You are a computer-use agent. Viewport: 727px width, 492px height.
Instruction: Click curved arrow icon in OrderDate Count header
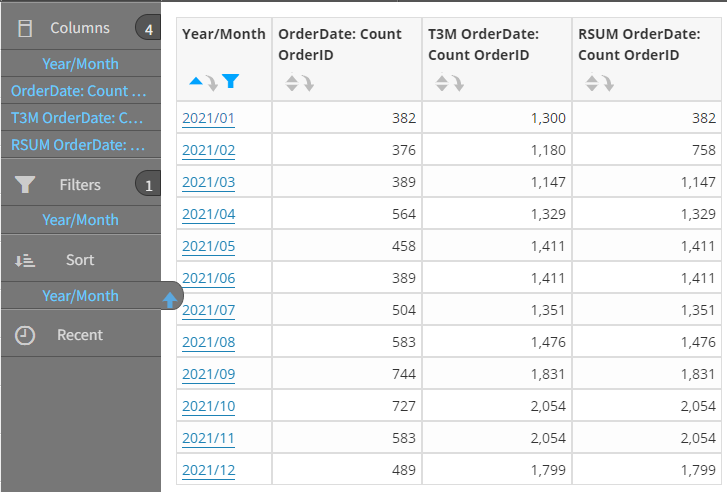click(x=308, y=83)
